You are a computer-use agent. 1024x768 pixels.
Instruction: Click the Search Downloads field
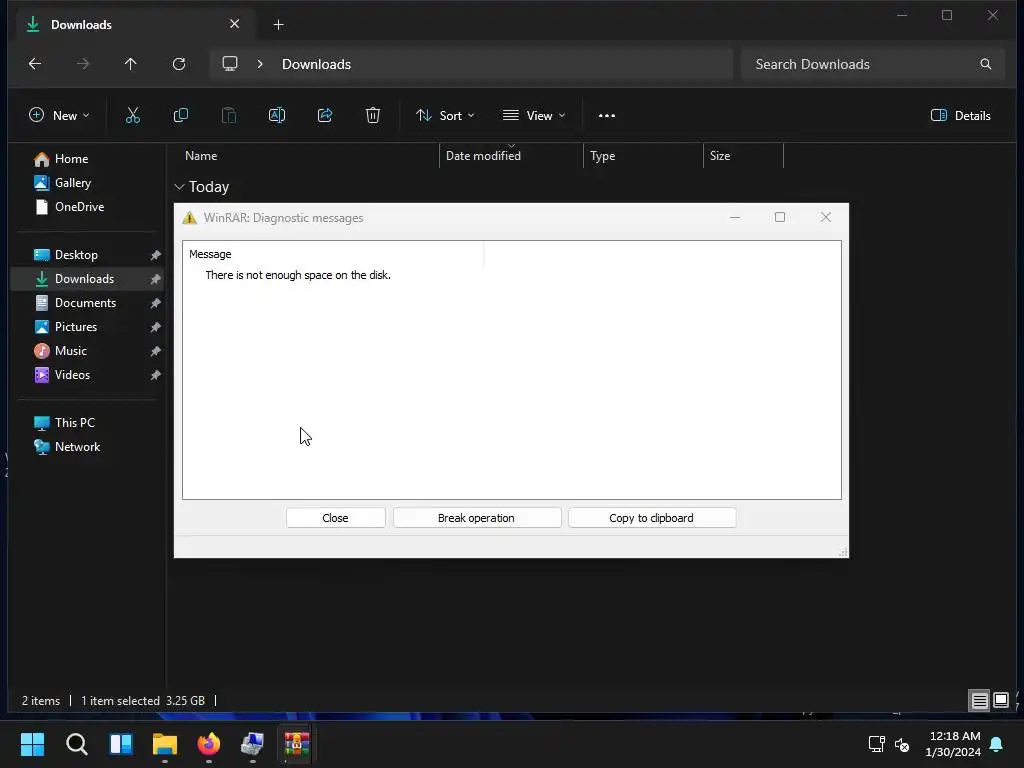click(x=872, y=64)
